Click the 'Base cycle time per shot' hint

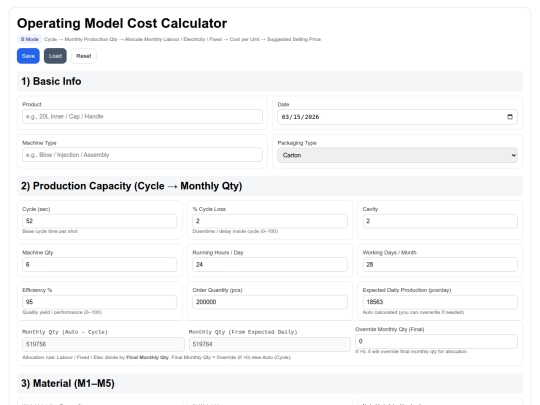click(50, 231)
